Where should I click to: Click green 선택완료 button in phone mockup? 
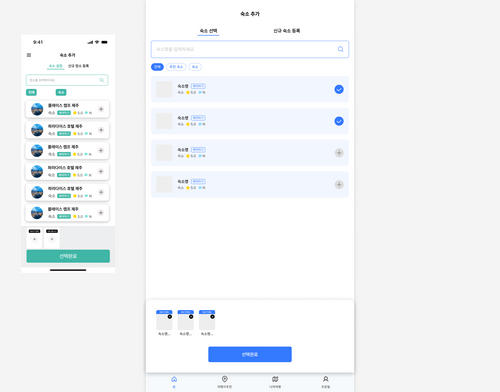pyautogui.click(x=68, y=256)
